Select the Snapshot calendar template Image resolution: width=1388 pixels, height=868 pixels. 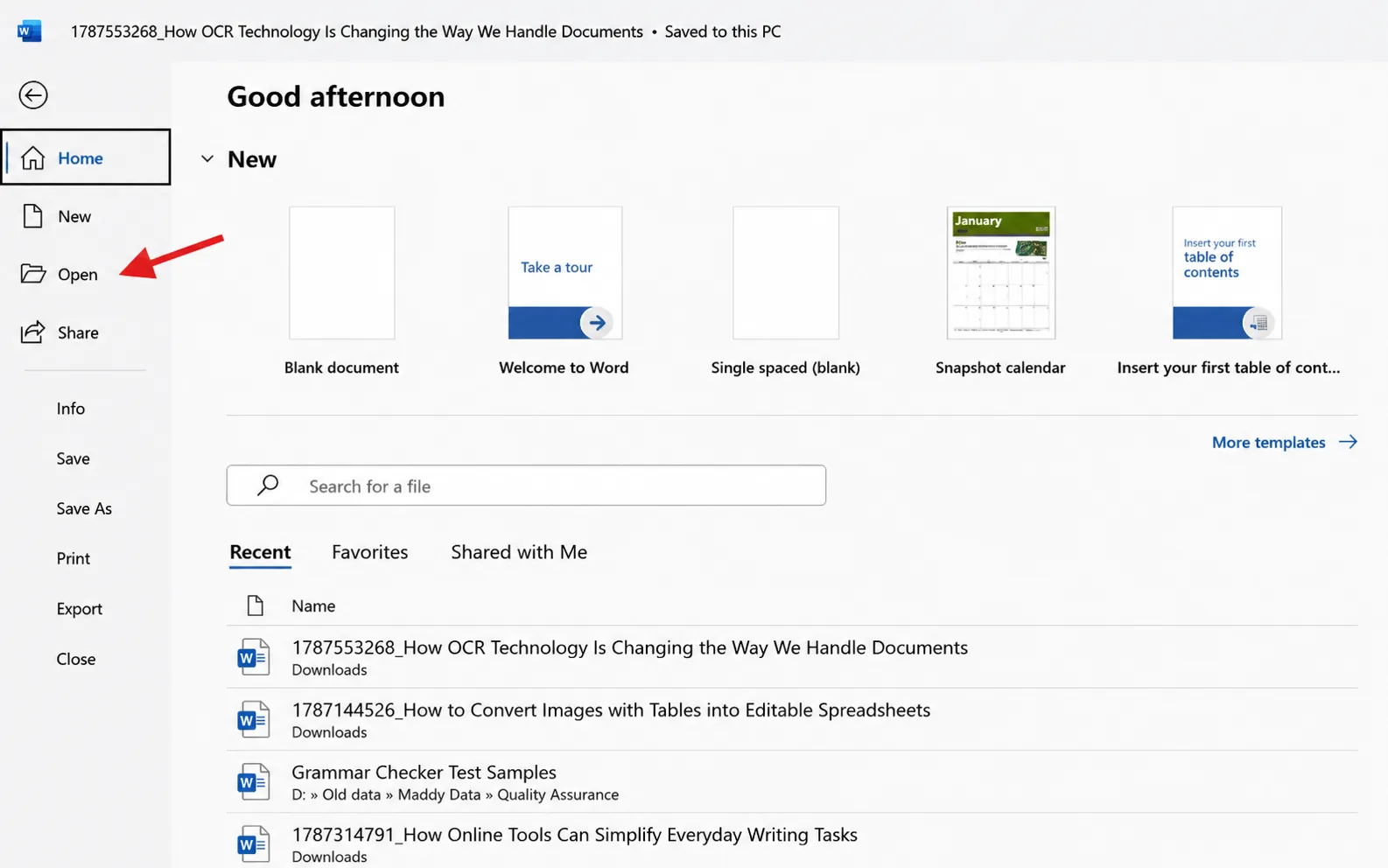(1001, 273)
